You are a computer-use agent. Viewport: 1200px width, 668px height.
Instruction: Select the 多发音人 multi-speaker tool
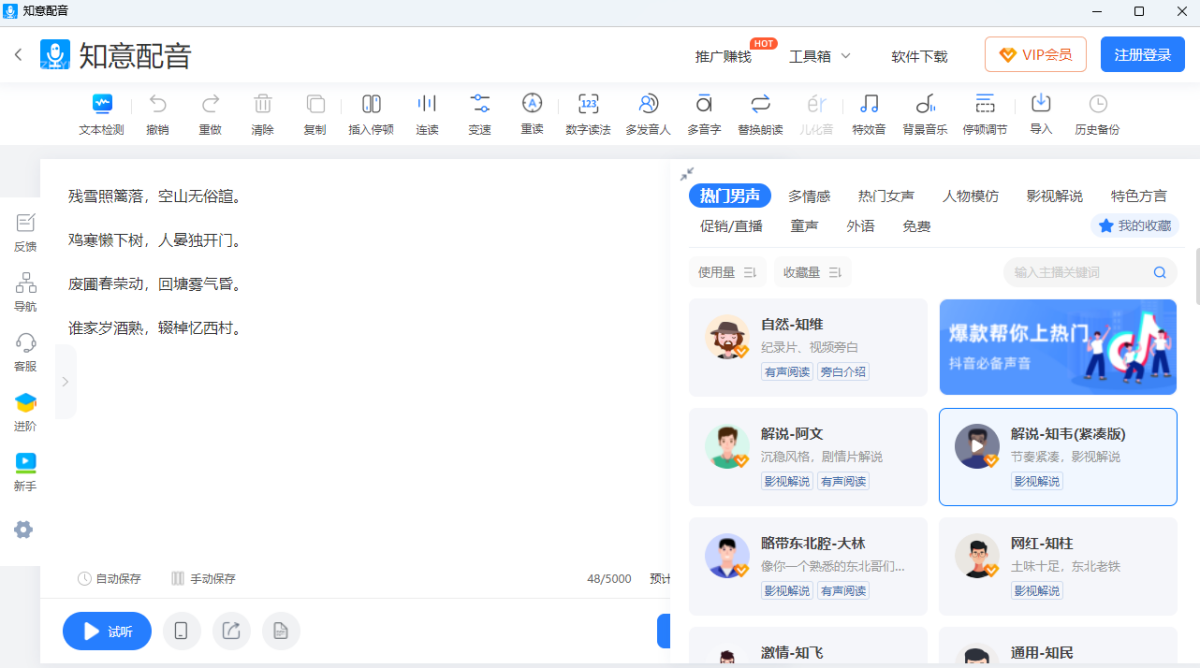click(x=648, y=104)
